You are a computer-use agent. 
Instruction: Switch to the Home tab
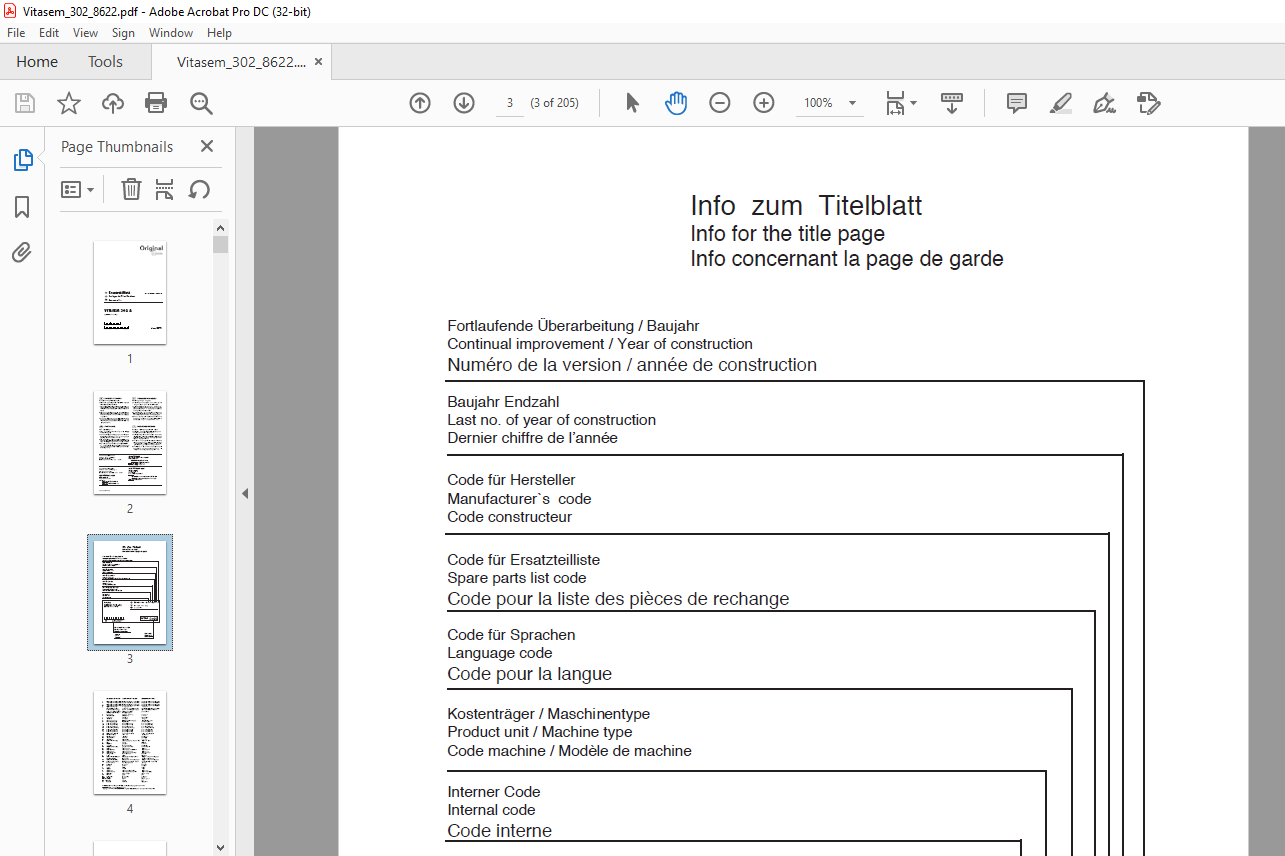(x=37, y=62)
